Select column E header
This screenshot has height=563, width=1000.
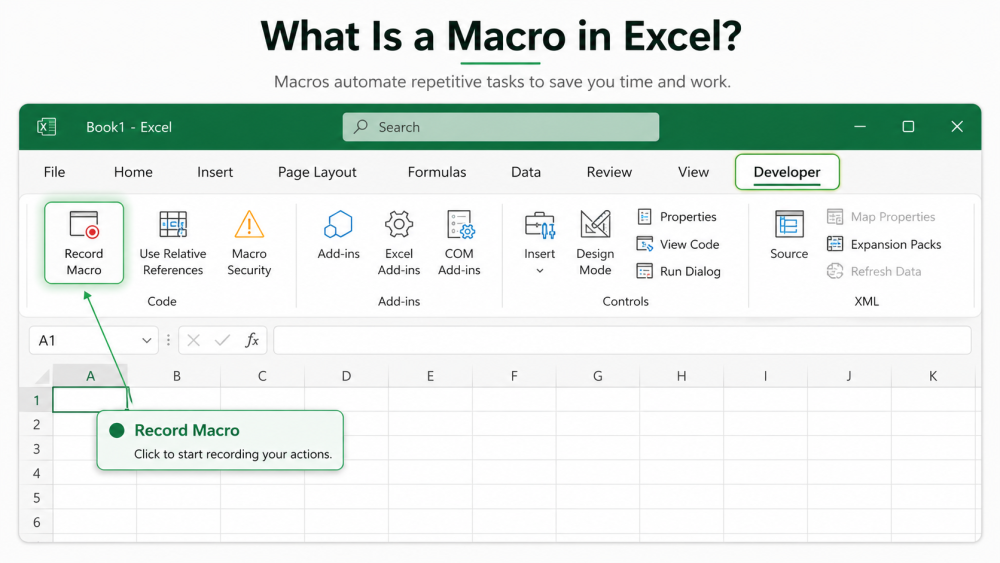click(430, 376)
